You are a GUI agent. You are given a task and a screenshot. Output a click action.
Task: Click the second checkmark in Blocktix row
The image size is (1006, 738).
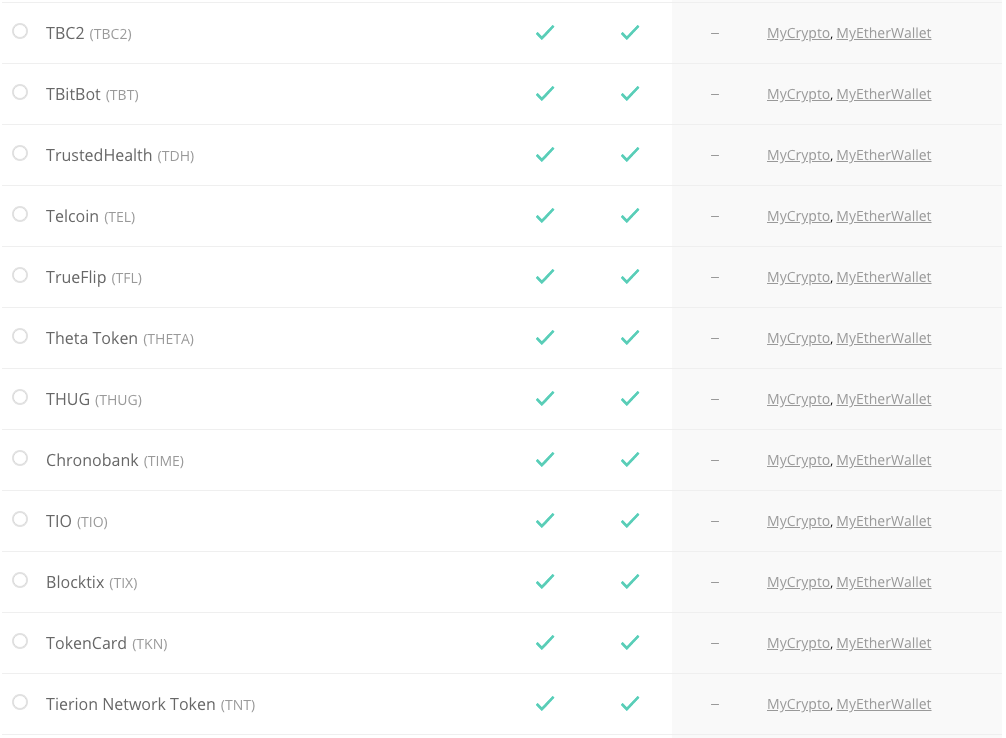(630, 582)
